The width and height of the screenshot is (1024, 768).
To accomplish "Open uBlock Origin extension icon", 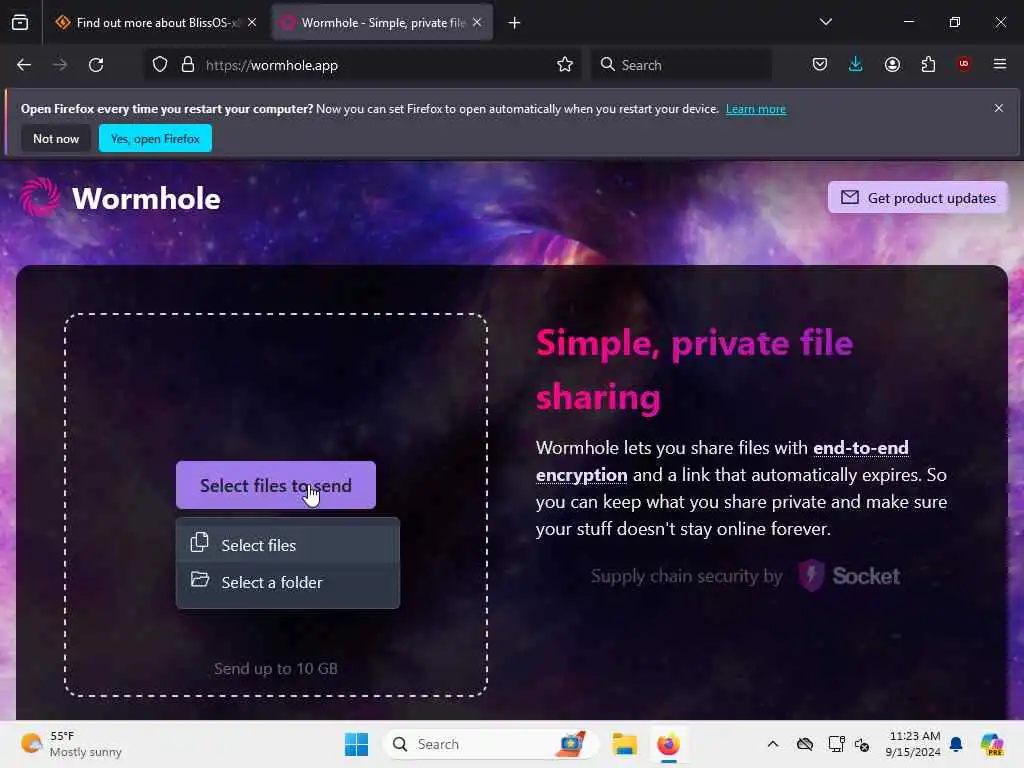I will point(964,64).
